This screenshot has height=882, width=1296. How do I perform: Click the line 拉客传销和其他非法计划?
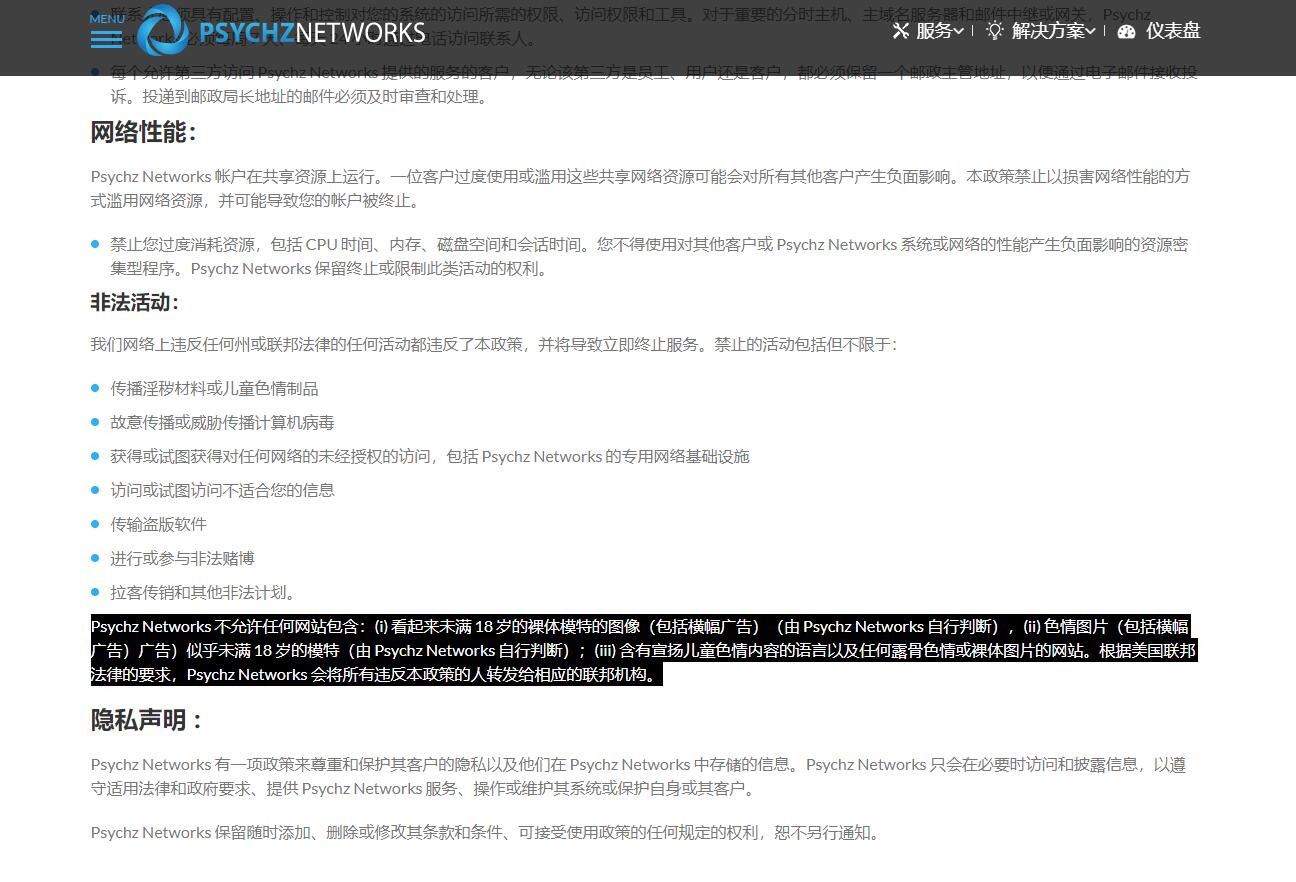203,592
